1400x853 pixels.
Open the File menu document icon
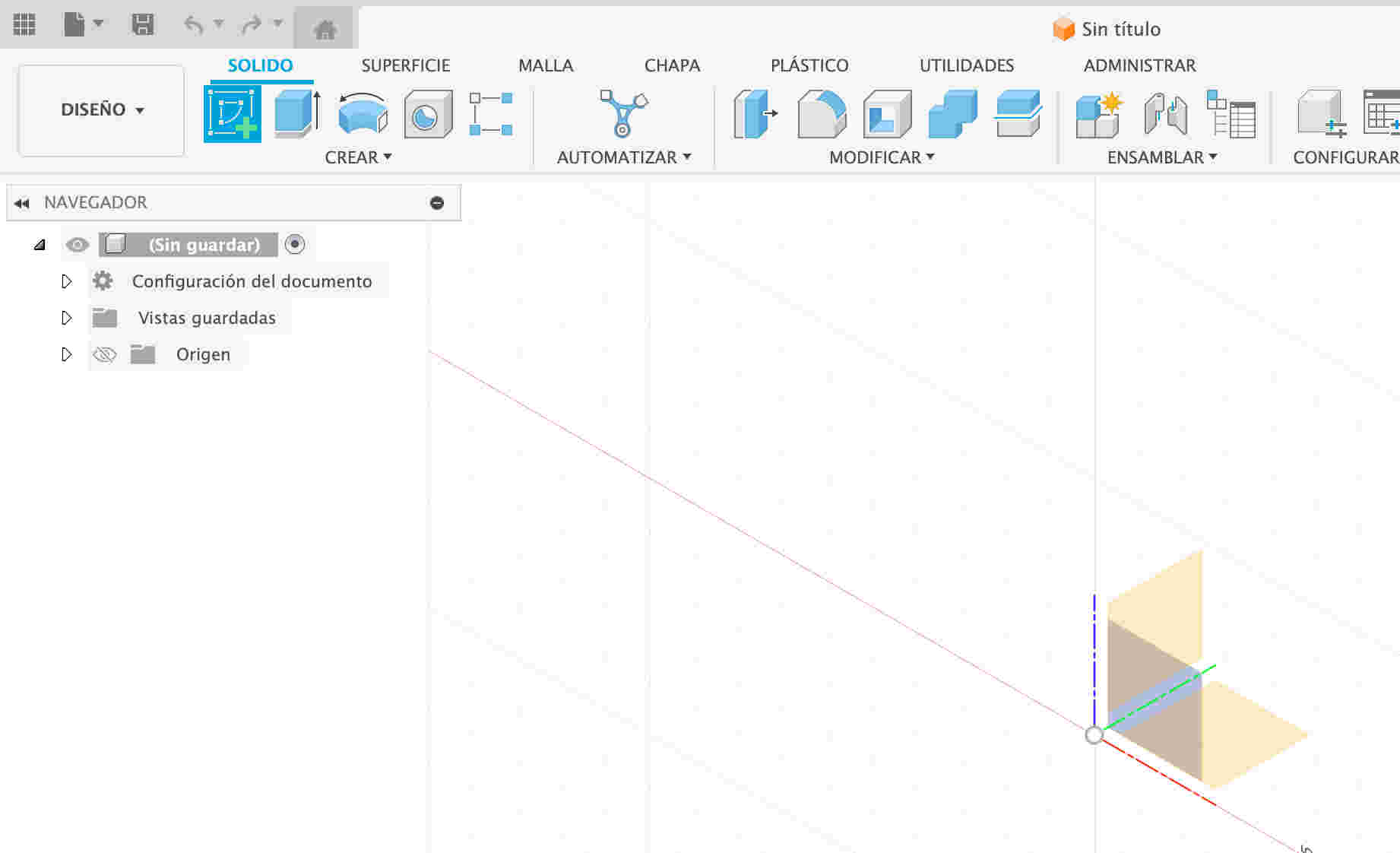(x=74, y=24)
